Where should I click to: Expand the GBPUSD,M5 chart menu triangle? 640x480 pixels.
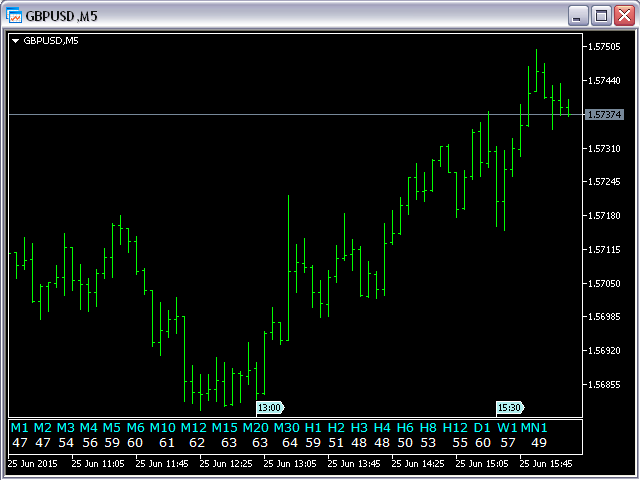16,41
